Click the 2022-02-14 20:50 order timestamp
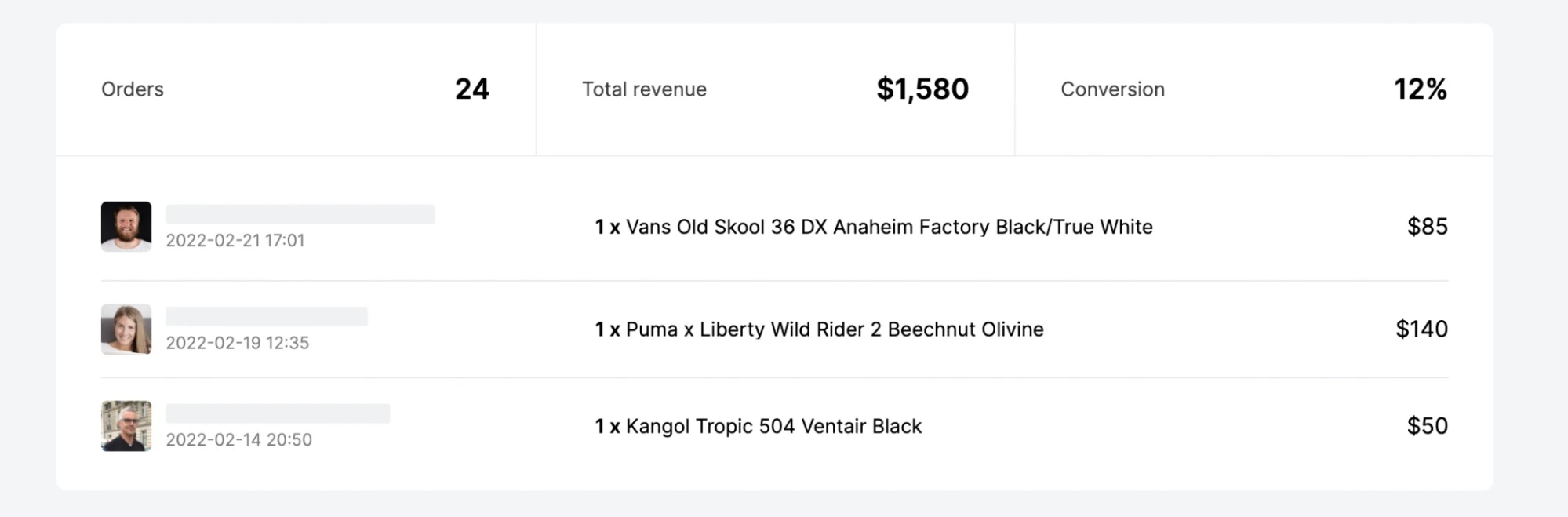The height and width of the screenshot is (517, 1568). pos(239,440)
